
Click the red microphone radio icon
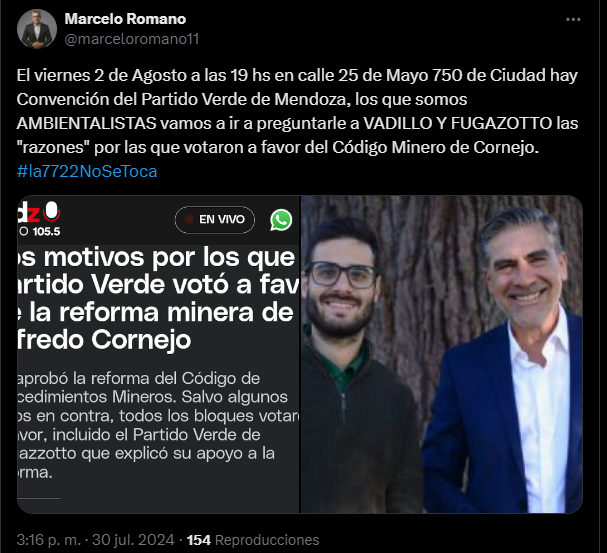click(x=51, y=212)
